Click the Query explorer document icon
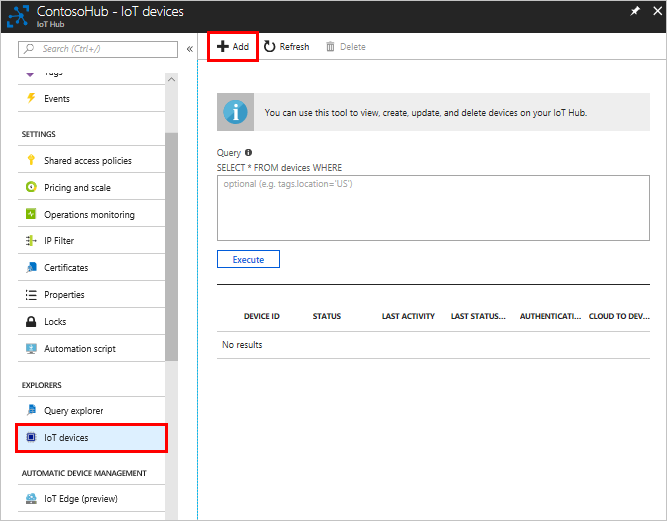Viewport: 667px width, 521px height. (x=31, y=410)
